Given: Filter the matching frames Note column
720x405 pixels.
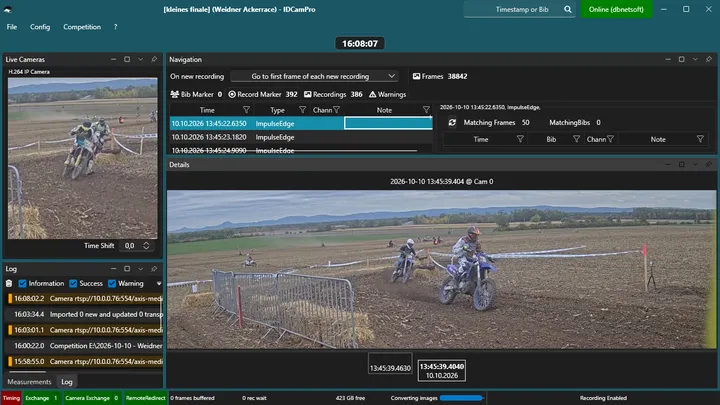Looking at the screenshot, I should (700, 139).
